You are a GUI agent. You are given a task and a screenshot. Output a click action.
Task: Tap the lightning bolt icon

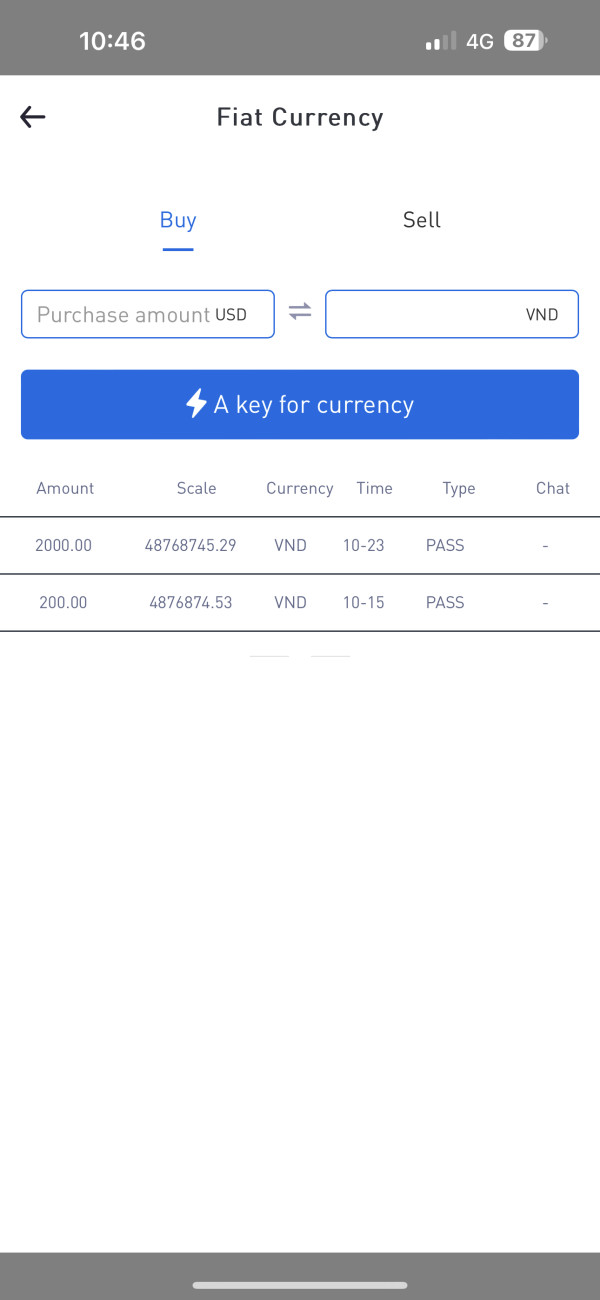[197, 404]
